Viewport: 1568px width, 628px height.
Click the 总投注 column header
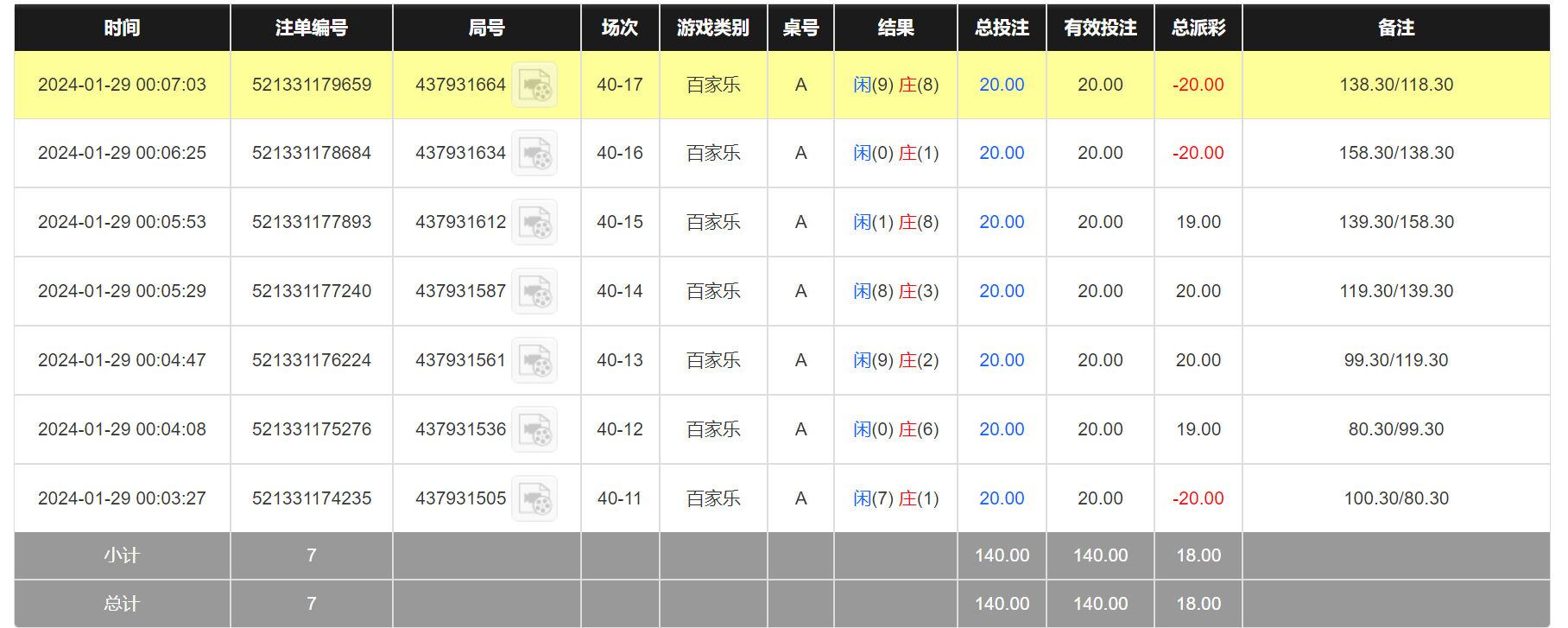[x=1002, y=28]
